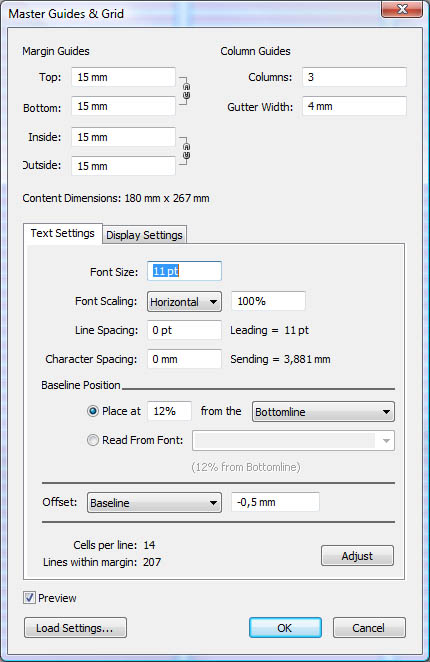430x662 pixels.
Task: Click the Gutter Width field
Action: point(354,106)
